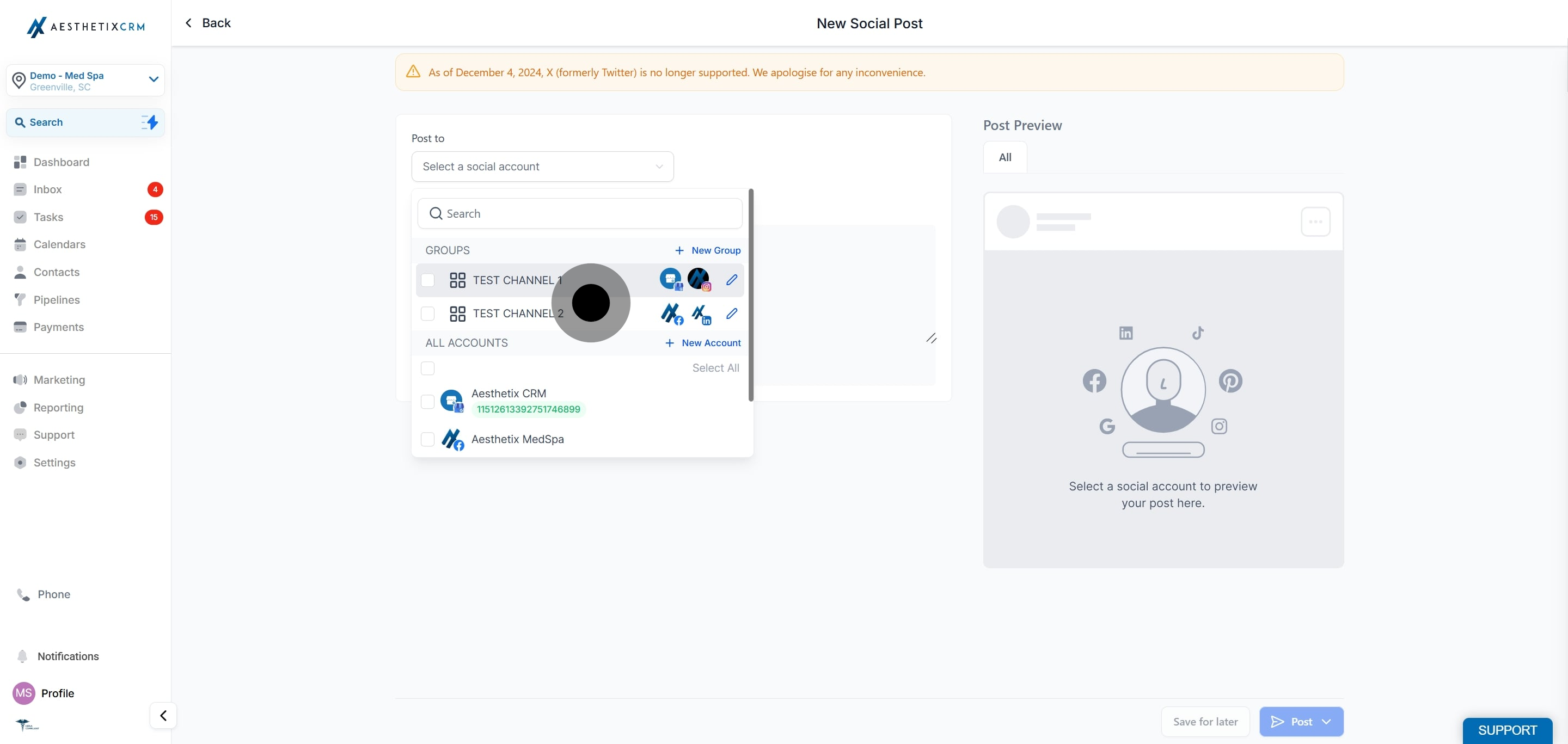This screenshot has width=1568, height=744.
Task: Click the Save for later button
Action: (1205, 722)
